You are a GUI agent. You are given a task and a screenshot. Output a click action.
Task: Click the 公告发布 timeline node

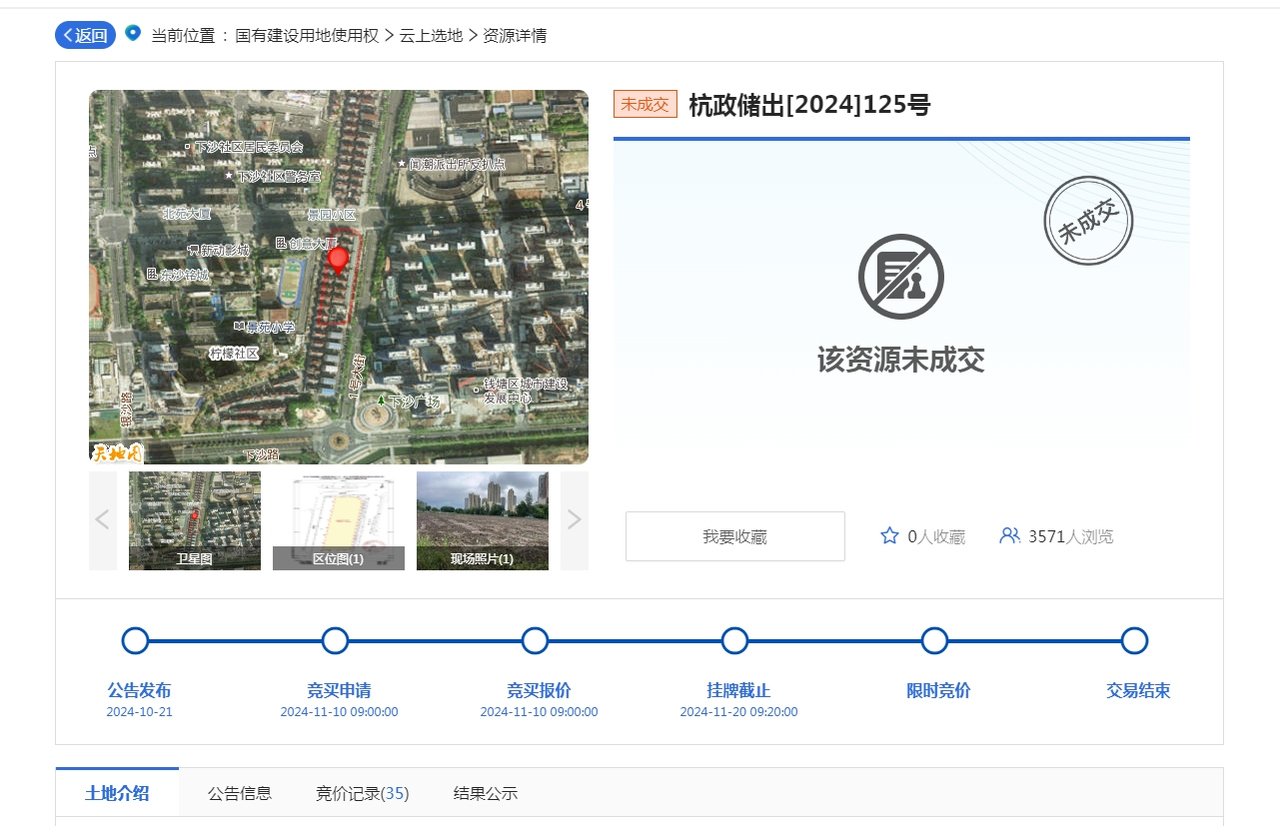tap(135, 641)
